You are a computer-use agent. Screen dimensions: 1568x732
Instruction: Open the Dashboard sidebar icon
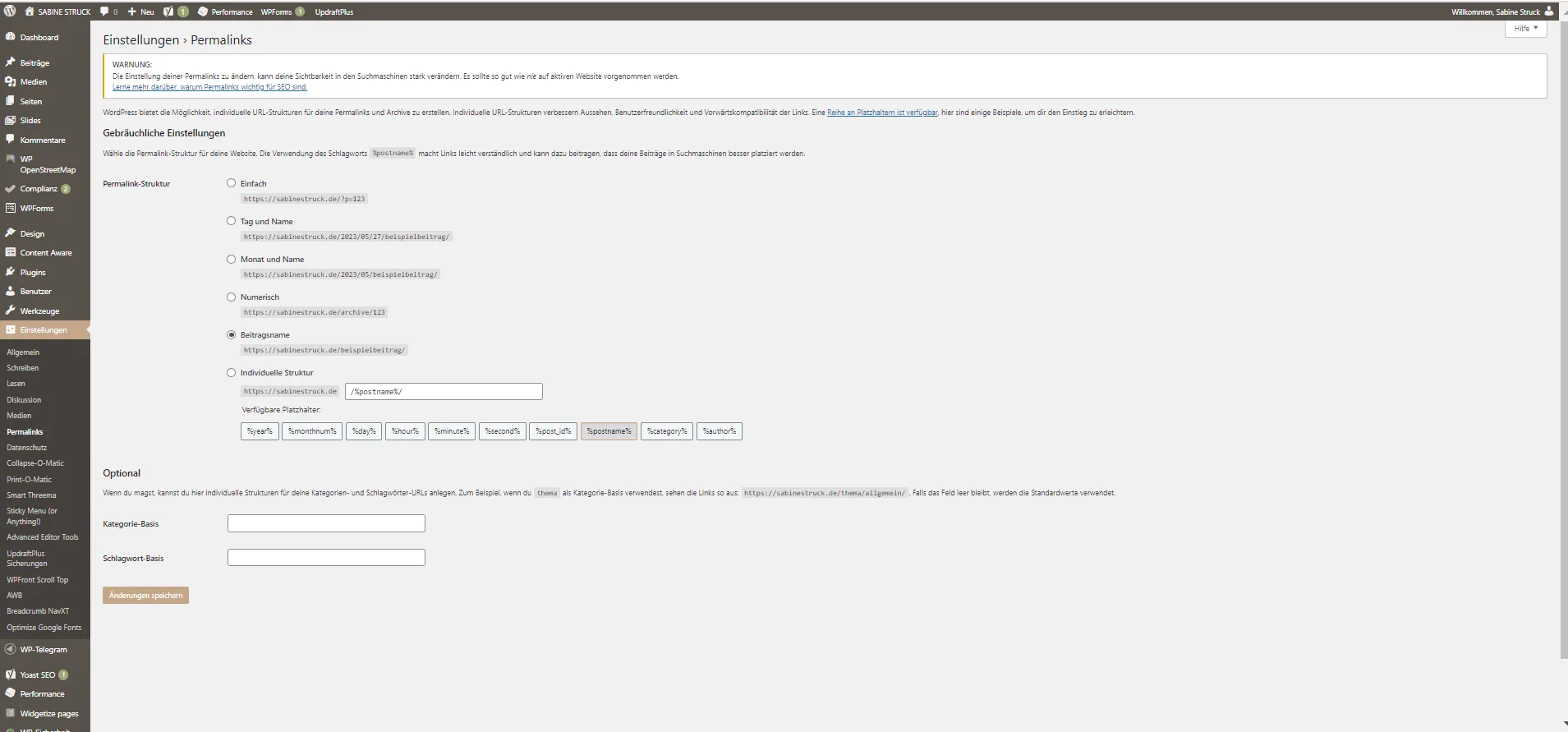tap(11, 37)
